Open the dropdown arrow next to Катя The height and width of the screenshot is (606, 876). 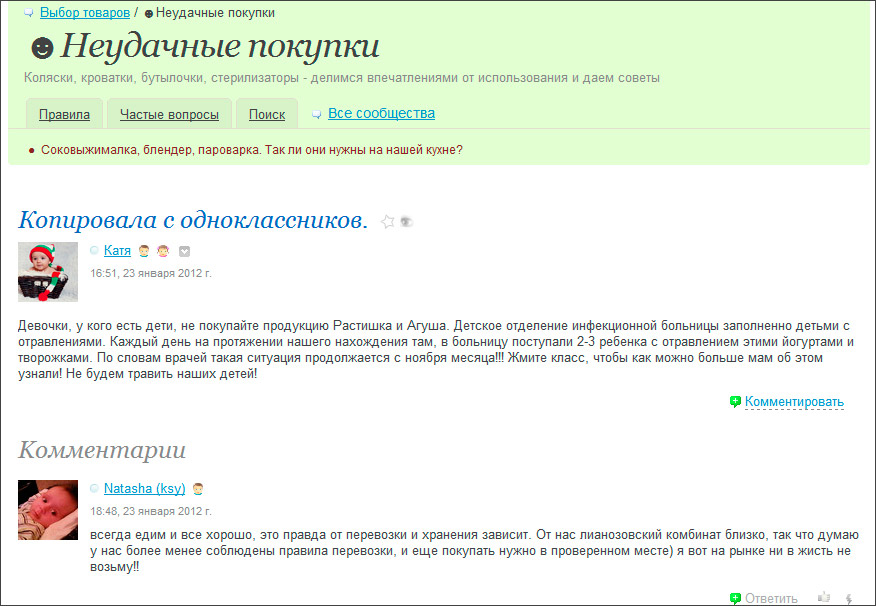click(x=184, y=252)
